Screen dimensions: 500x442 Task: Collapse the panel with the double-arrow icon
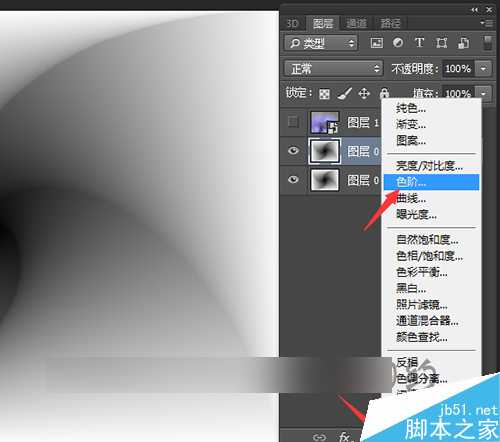coord(475,10)
